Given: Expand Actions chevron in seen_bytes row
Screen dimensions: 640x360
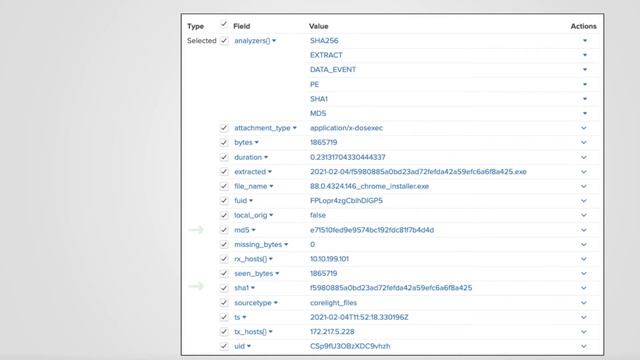Looking at the screenshot, I should (584, 273).
